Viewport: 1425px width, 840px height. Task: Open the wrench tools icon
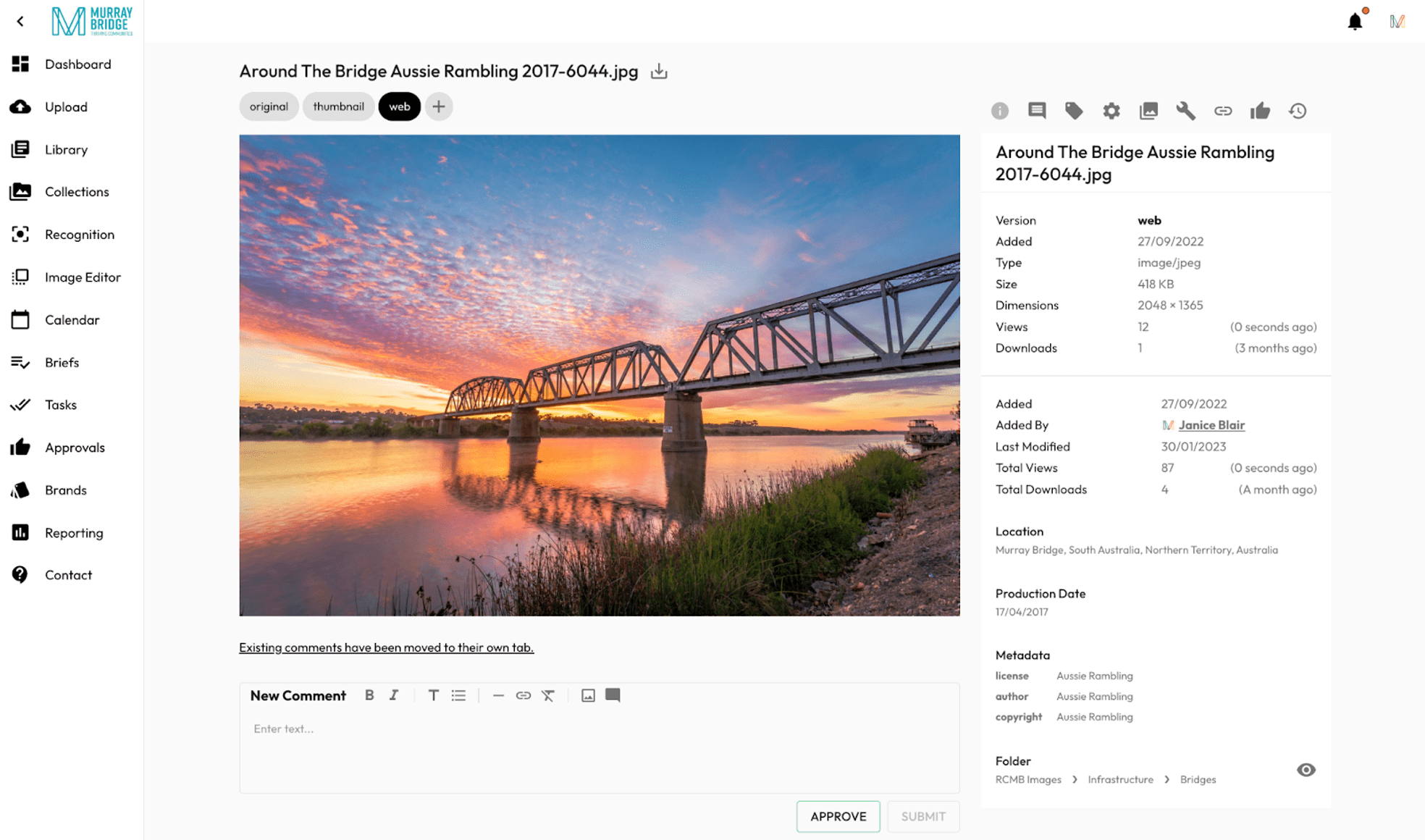1186,111
